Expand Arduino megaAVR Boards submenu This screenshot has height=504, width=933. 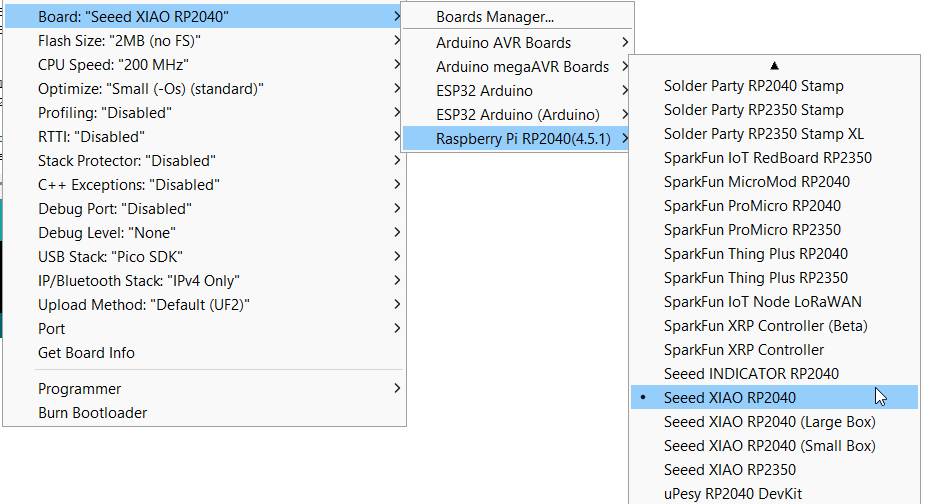(x=522, y=66)
